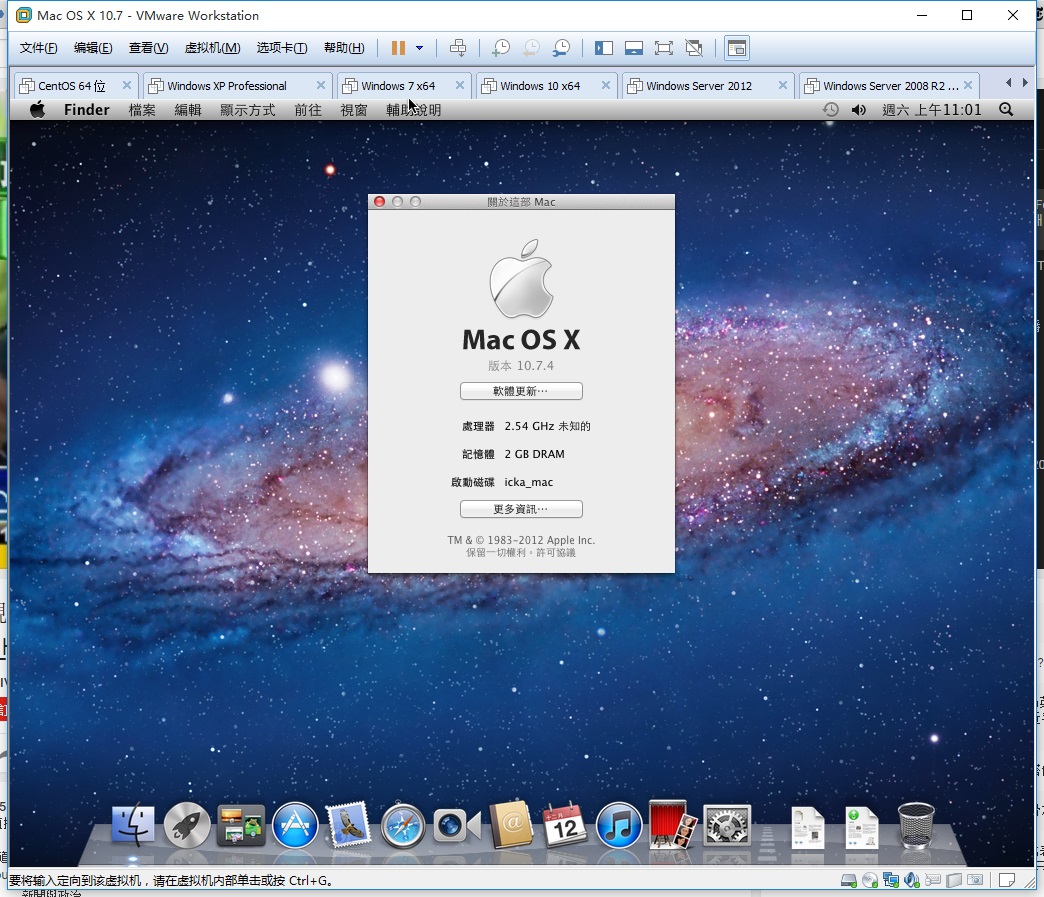Switch to the Windows XP Professional tab
This screenshot has width=1044, height=897.
(x=226, y=86)
